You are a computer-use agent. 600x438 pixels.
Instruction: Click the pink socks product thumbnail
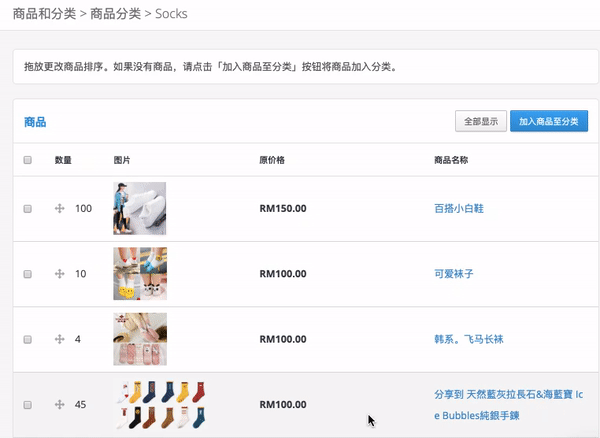[140, 339]
